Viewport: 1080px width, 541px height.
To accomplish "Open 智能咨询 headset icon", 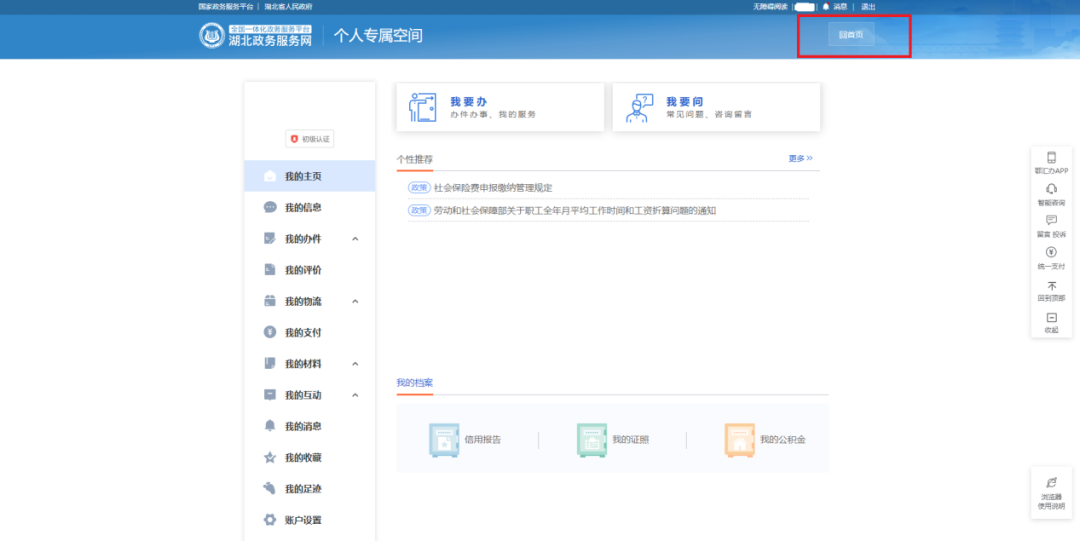I will click(x=1051, y=189).
